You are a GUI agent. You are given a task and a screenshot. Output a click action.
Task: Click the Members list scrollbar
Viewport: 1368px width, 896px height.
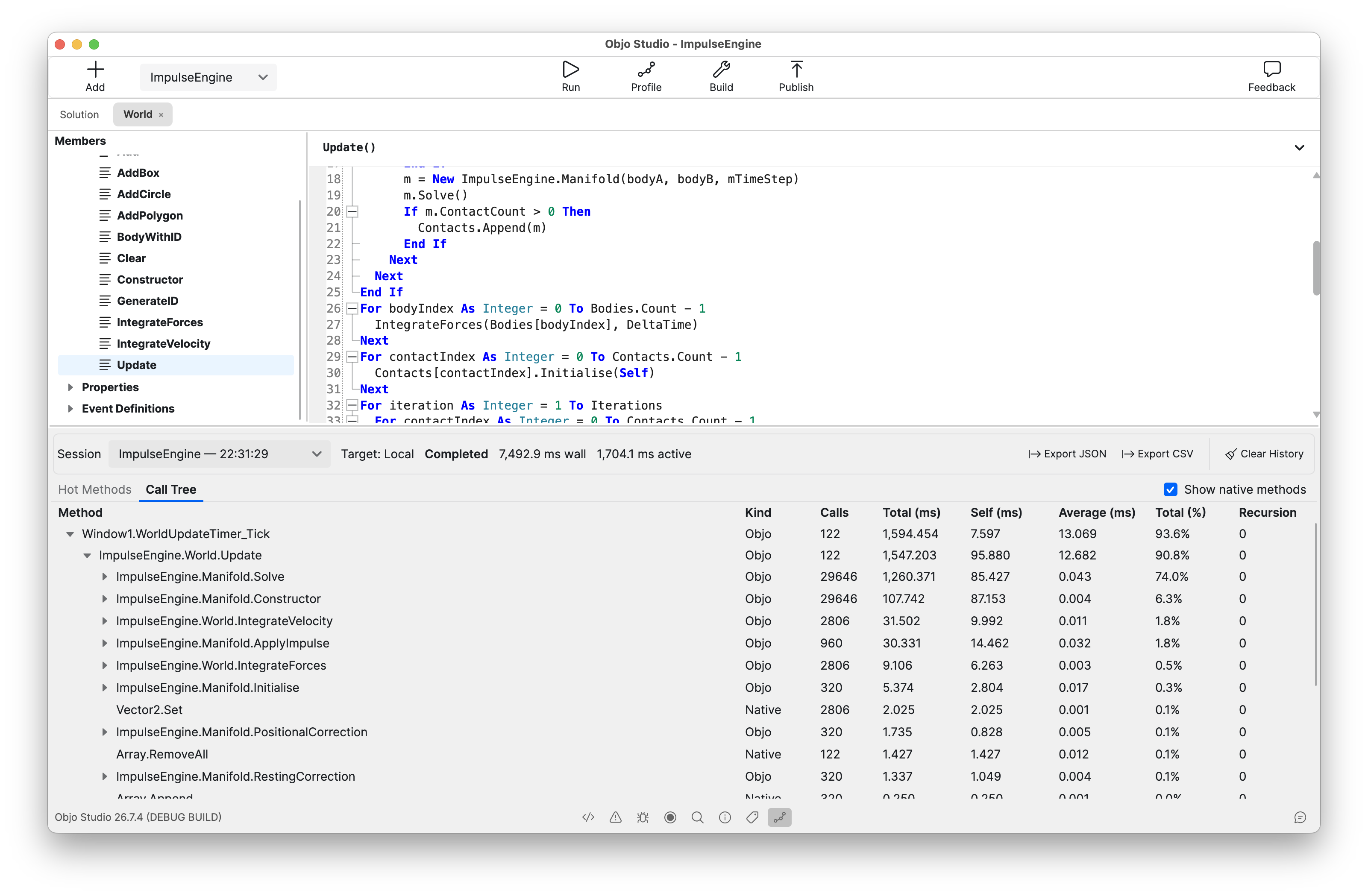coord(300,310)
